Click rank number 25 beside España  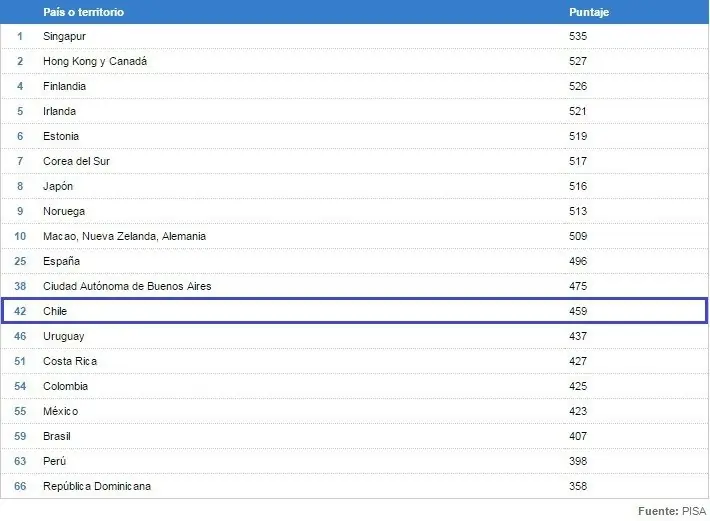point(20,261)
